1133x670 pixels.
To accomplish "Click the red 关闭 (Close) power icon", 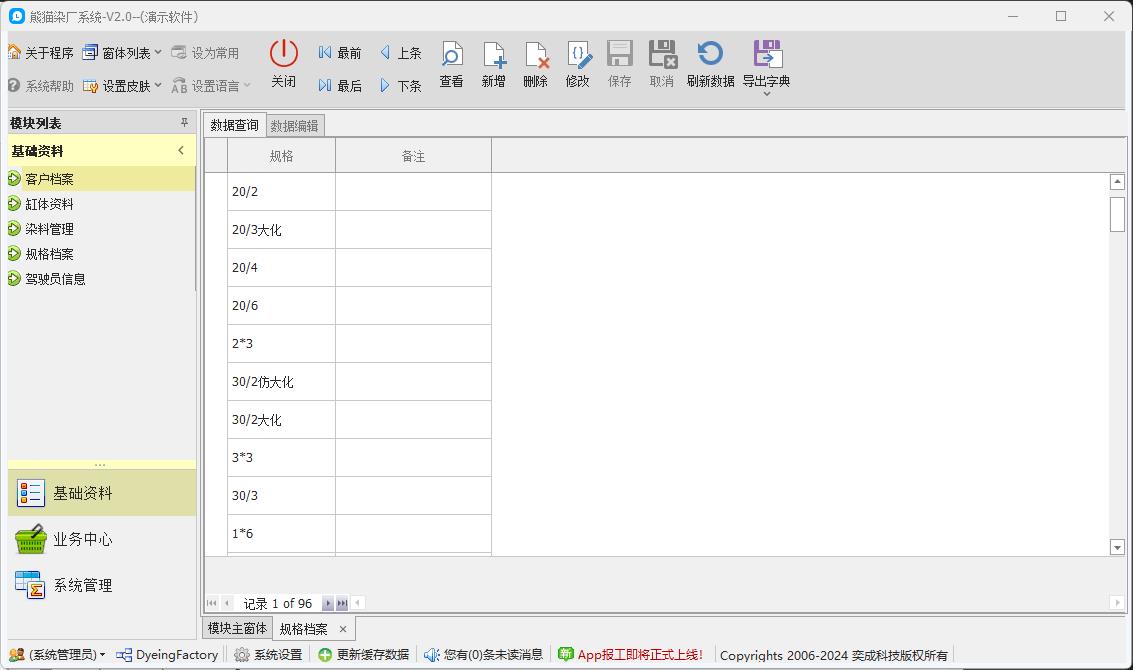I will point(283,63).
